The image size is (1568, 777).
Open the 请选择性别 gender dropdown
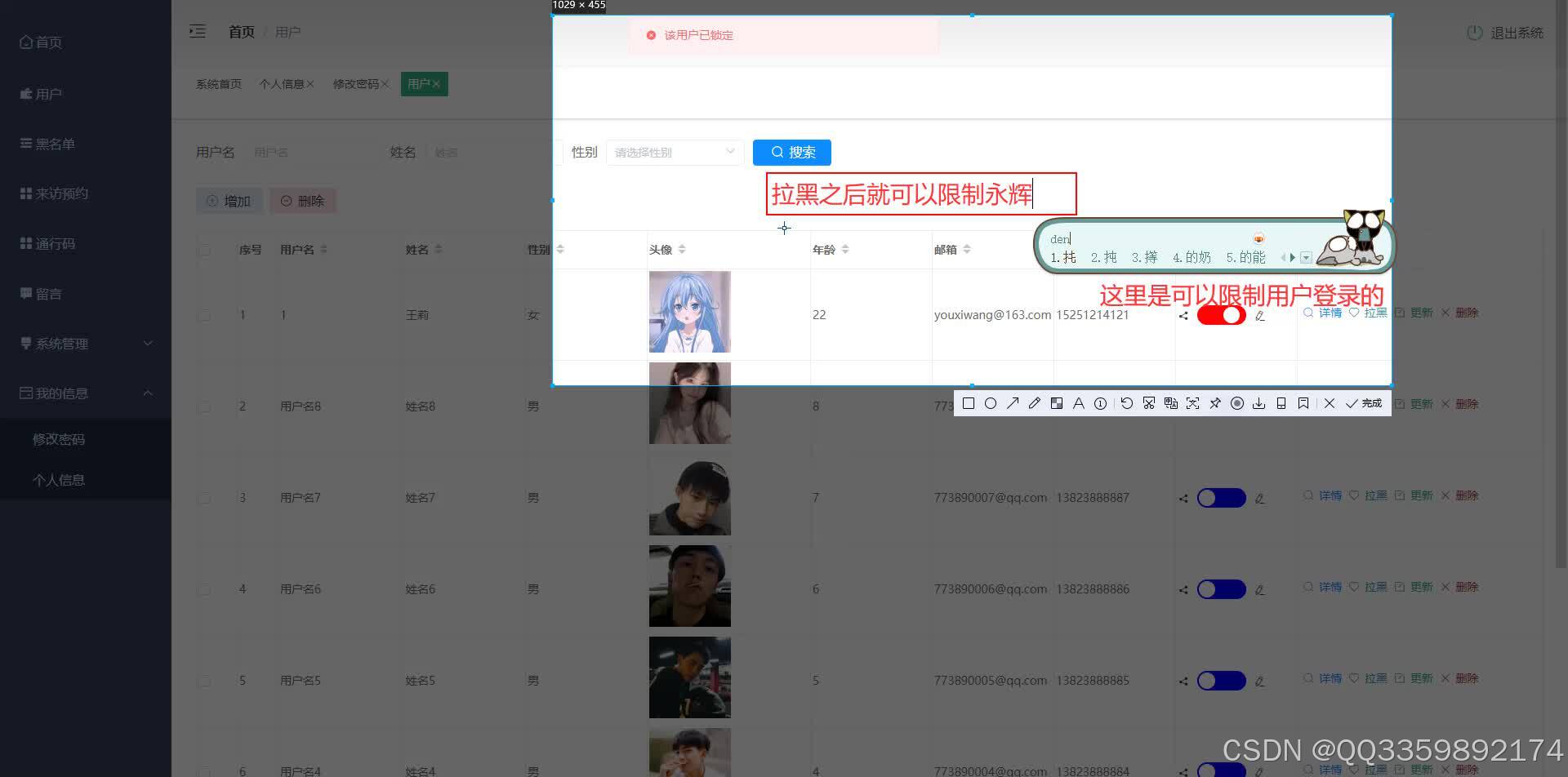(x=675, y=153)
